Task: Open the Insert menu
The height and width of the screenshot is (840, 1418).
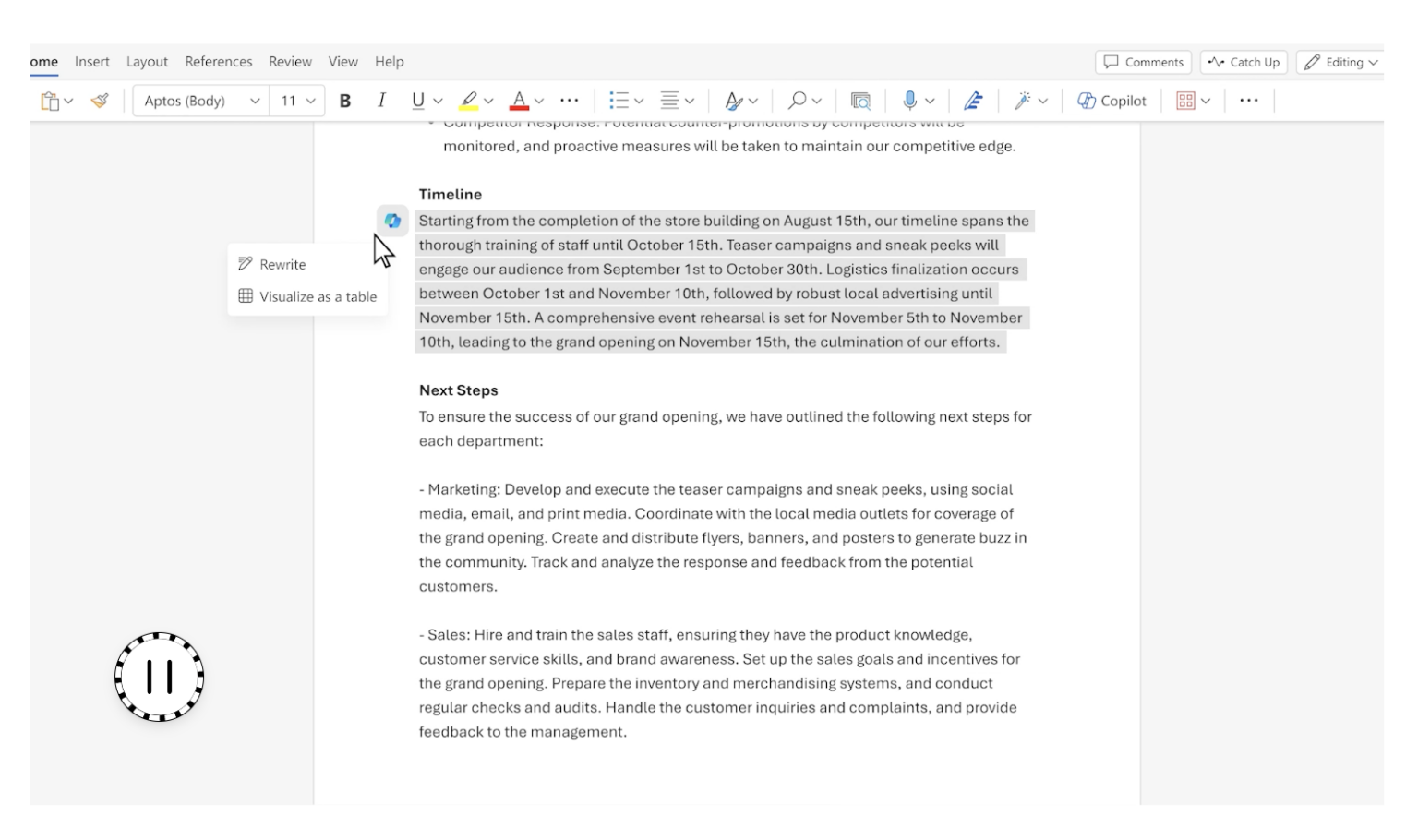Action: [91, 61]
